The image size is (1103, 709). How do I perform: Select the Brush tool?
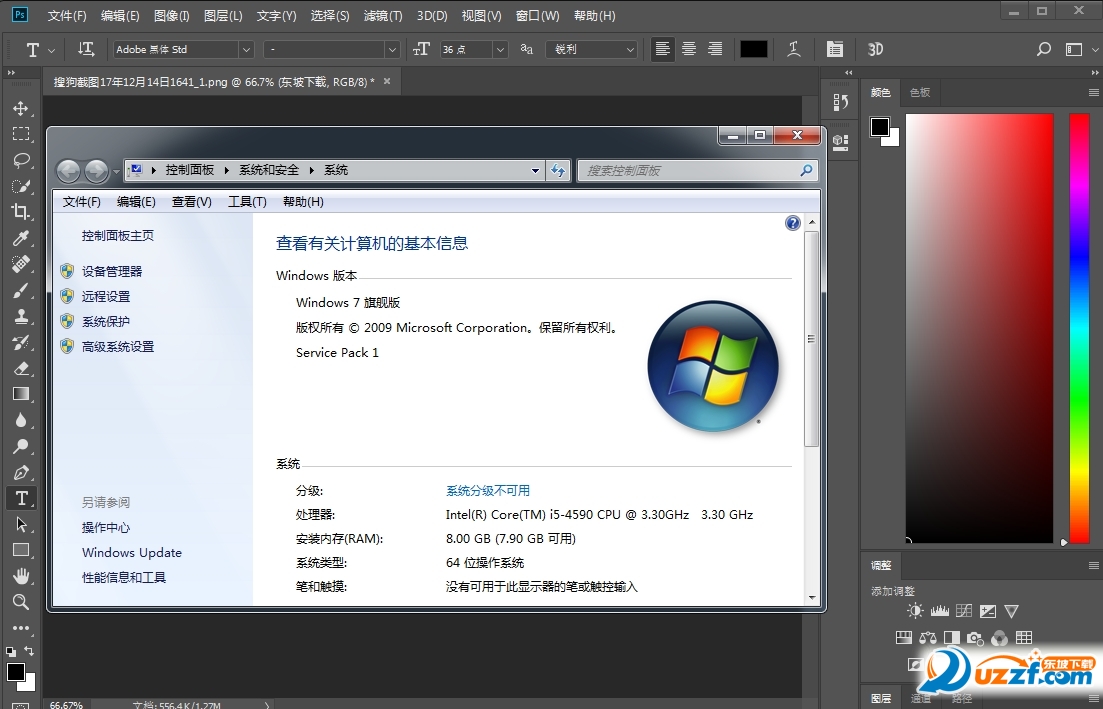[21, 290]
